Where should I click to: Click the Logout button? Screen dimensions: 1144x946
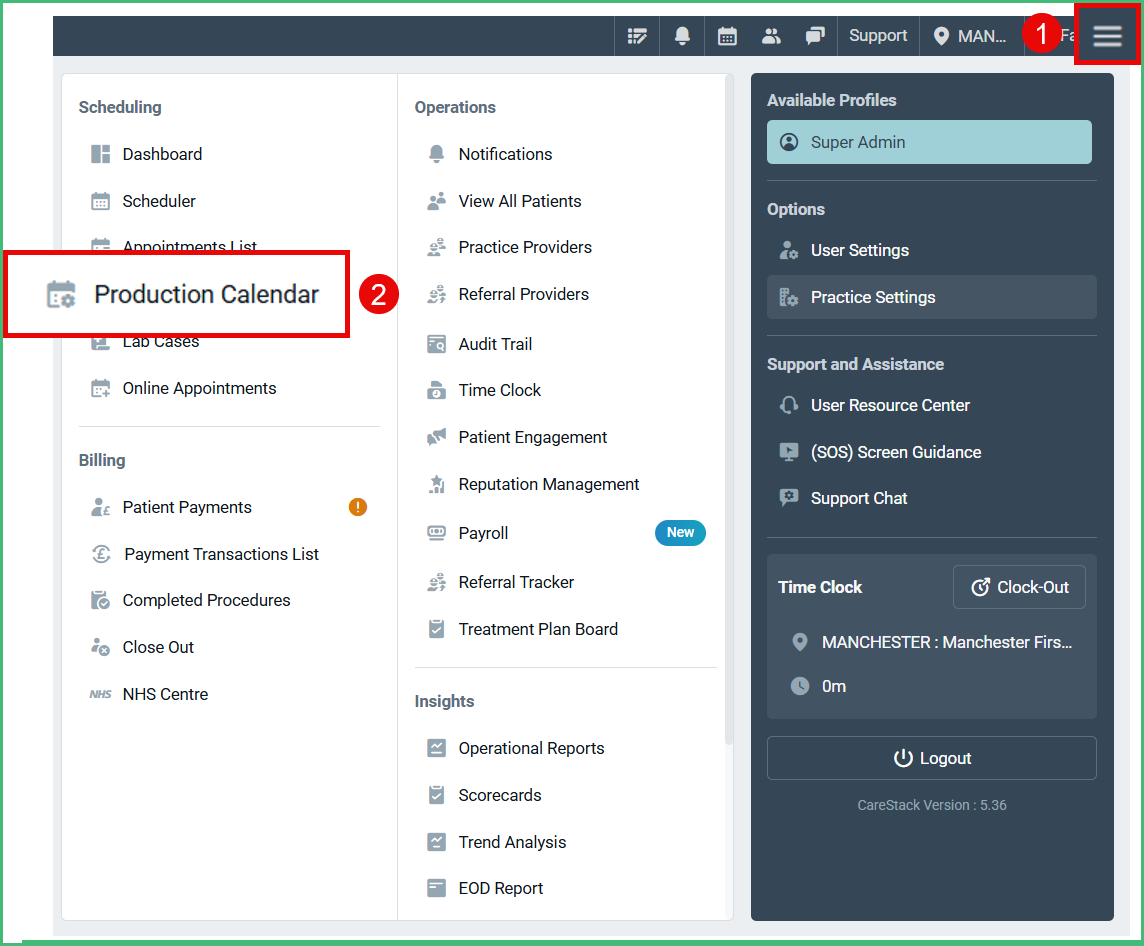(931, 758)
